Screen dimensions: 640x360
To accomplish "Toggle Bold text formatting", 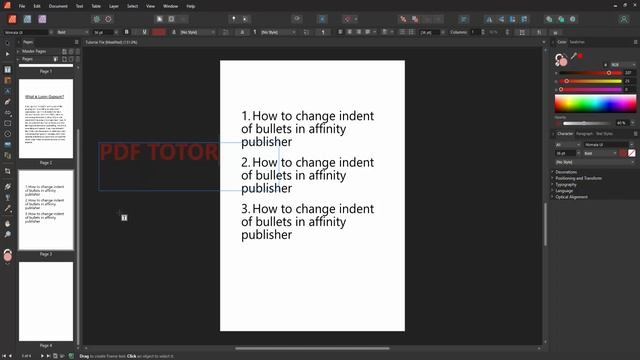I will point(126,32).
